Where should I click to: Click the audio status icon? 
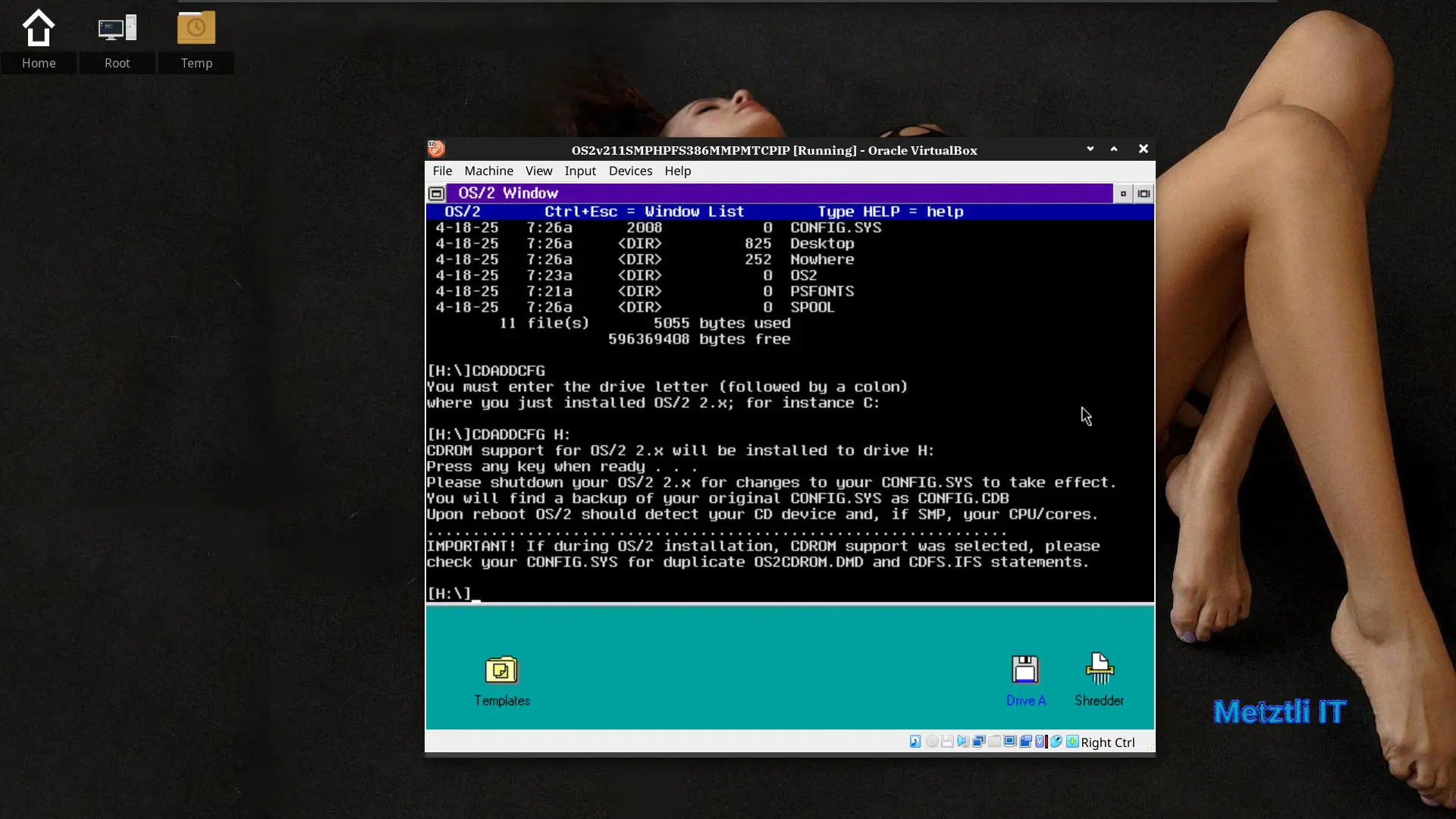963,742
